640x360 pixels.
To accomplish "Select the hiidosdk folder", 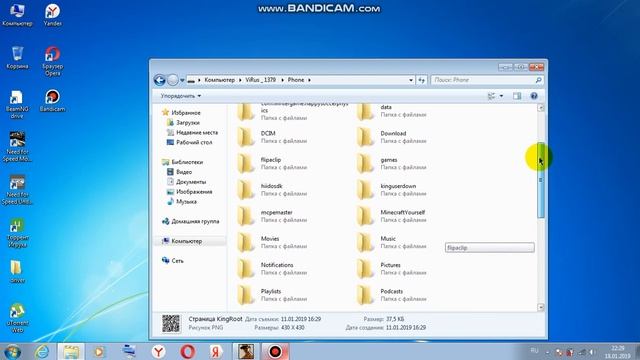I will (x=271, y=189).
